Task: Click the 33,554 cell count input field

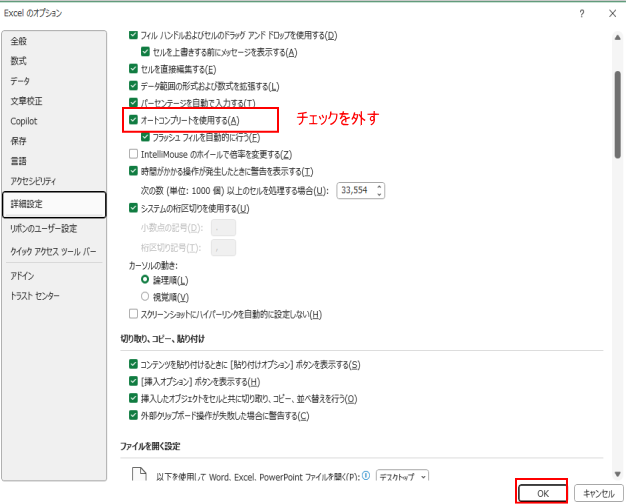Action: coord(356,190)
